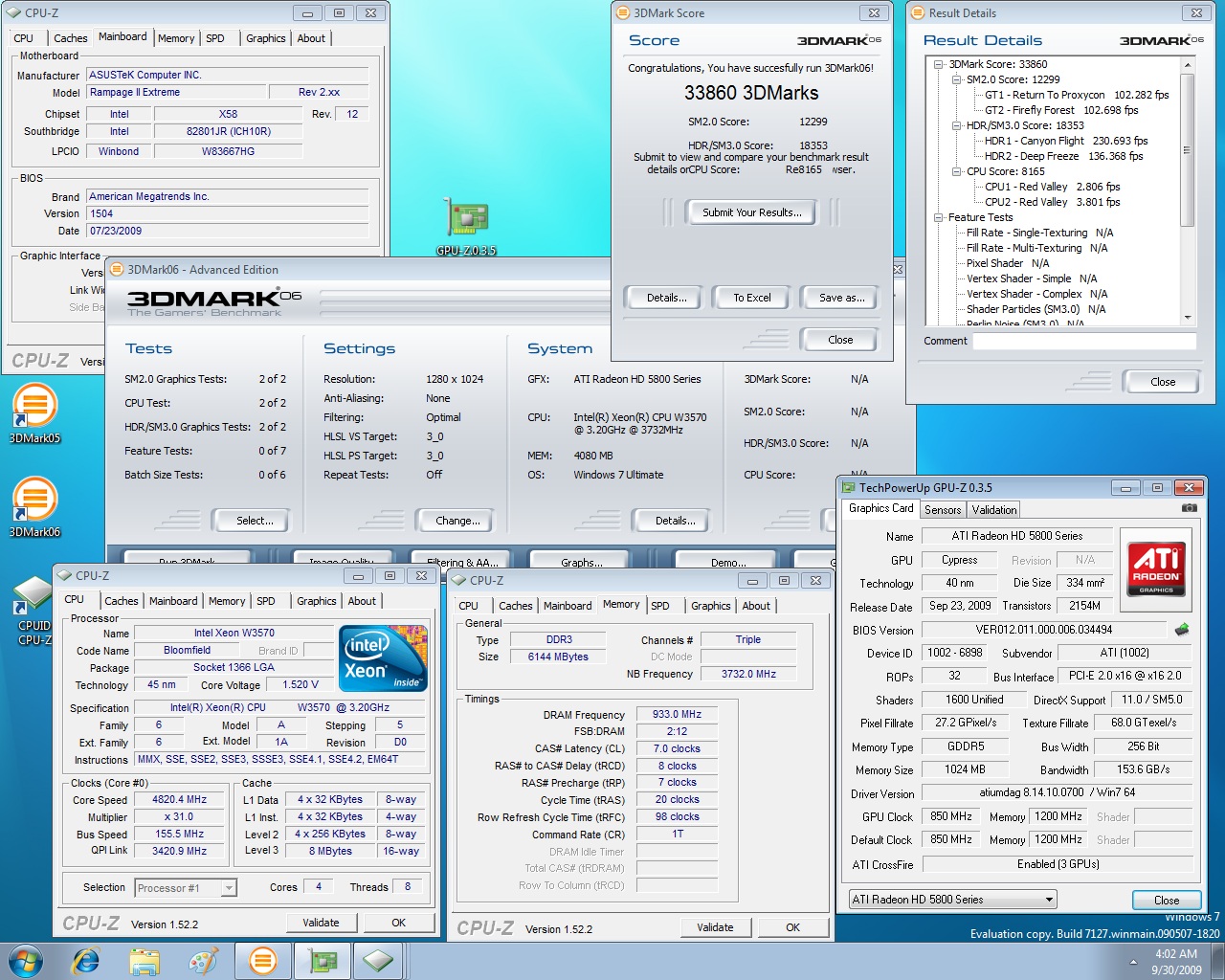The height and width of the screenshot is (980, 1225).
Task: Click Result Details scrollbar up arrow
Action: click(x=1188, y=65)
